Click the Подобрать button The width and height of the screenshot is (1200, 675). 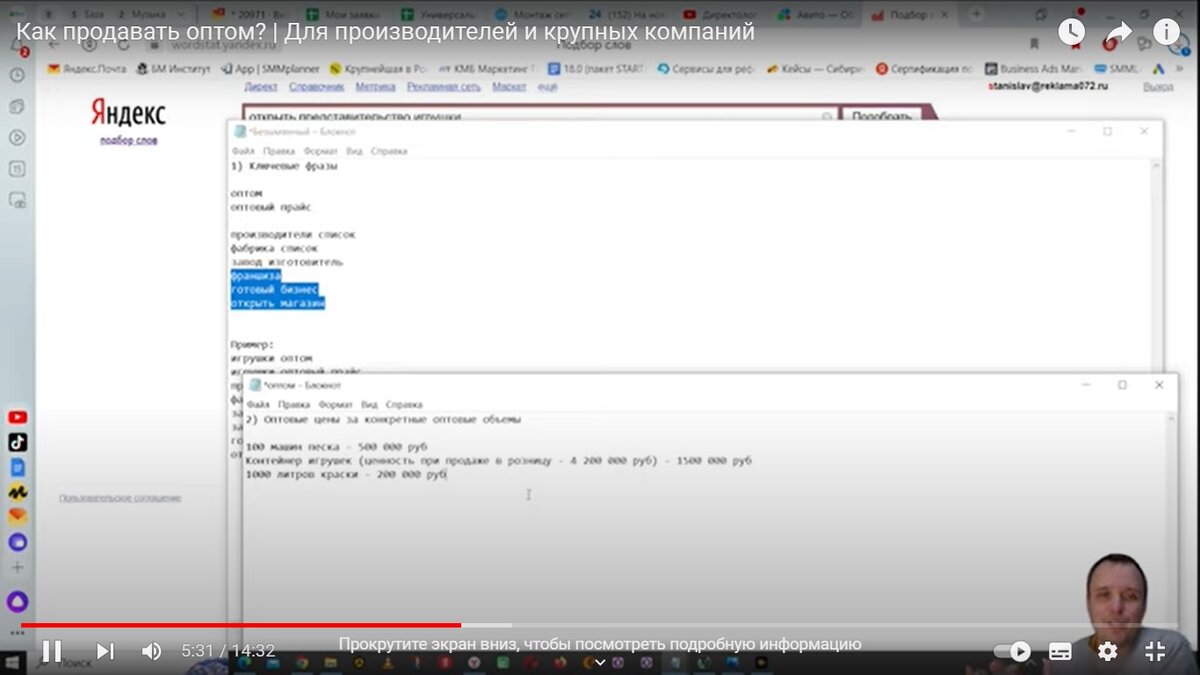click(881, 116)
